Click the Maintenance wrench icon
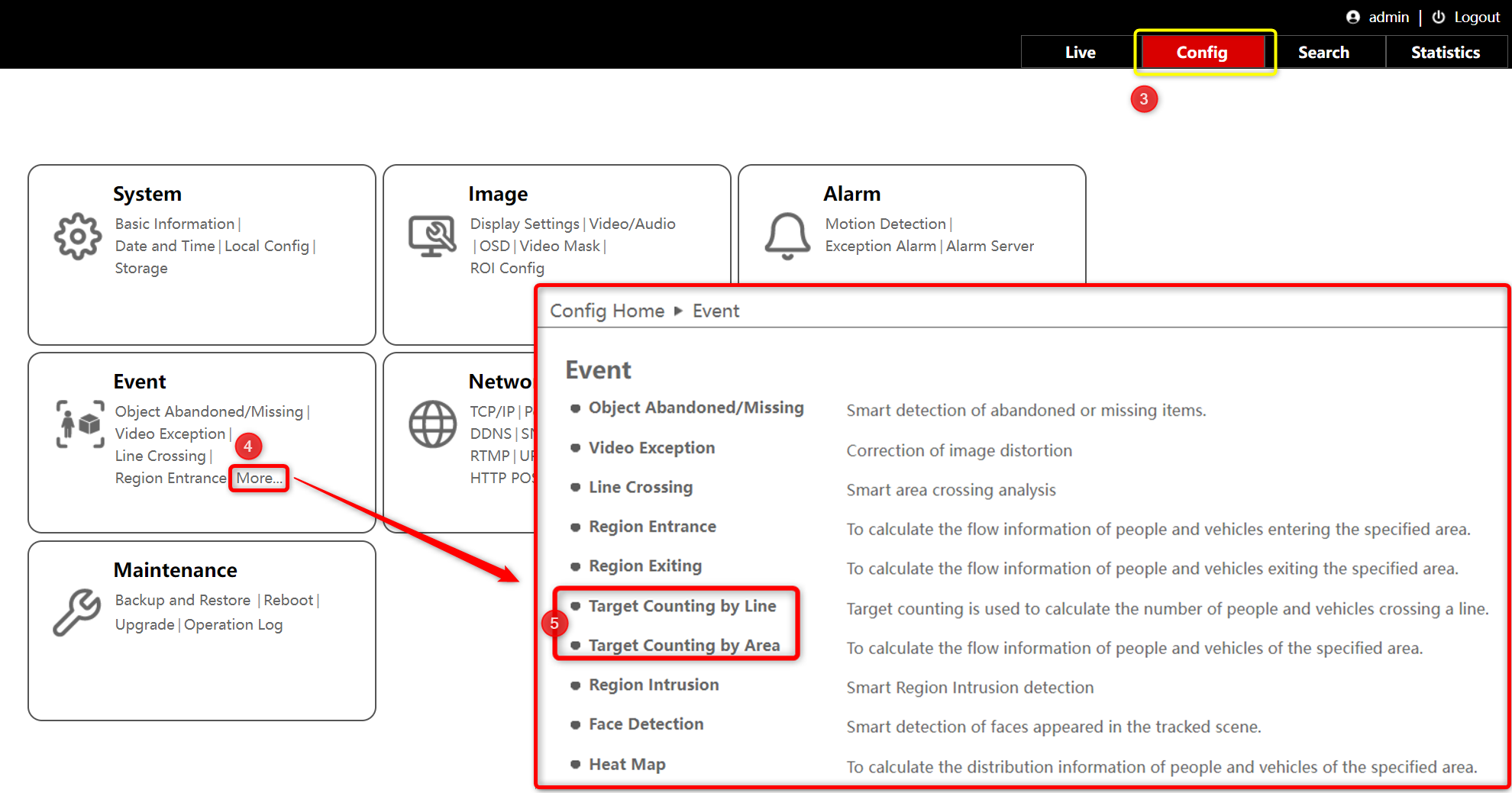Viewport: 1512px width, 793px height. tap(77, 612)
